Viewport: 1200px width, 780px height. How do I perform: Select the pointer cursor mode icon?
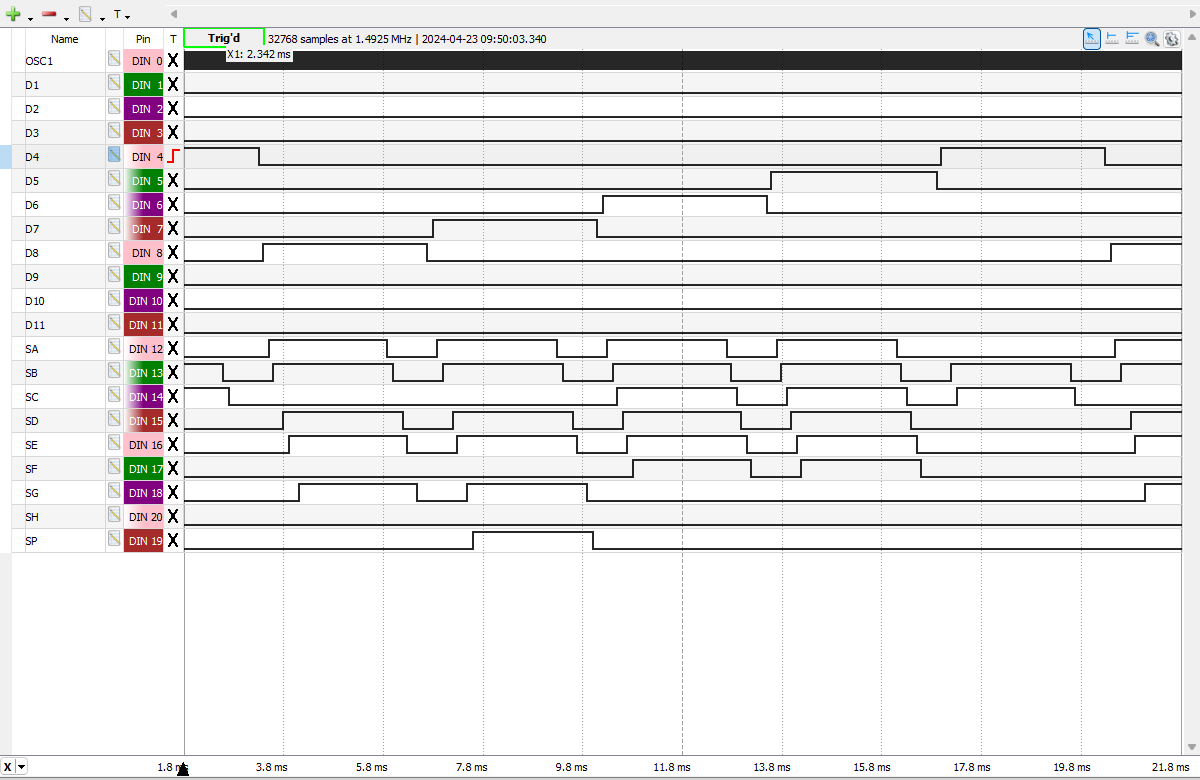point(1092,38)
